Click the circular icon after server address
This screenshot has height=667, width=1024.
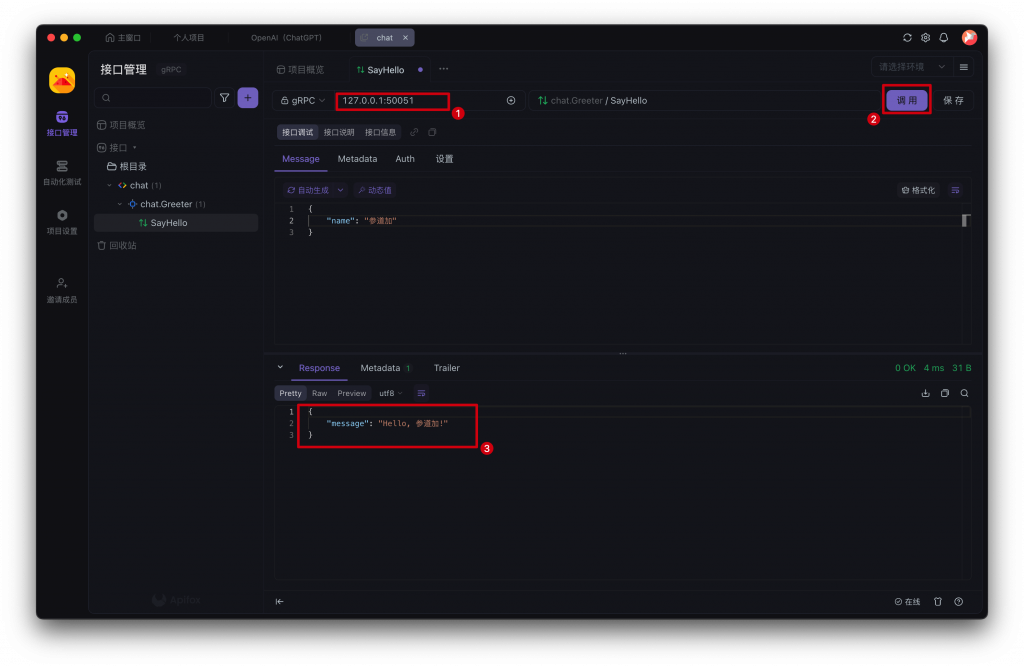(x=511, y=101)
